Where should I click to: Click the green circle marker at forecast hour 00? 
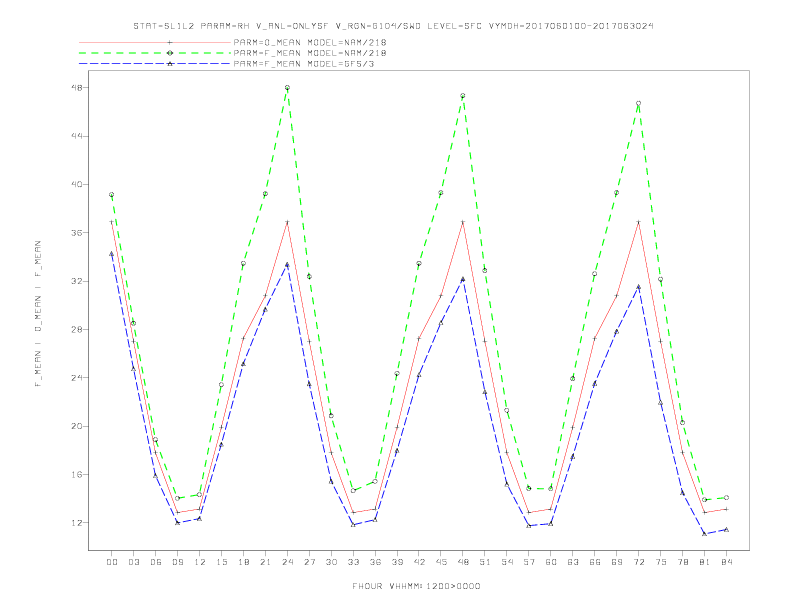coord(112,194)
